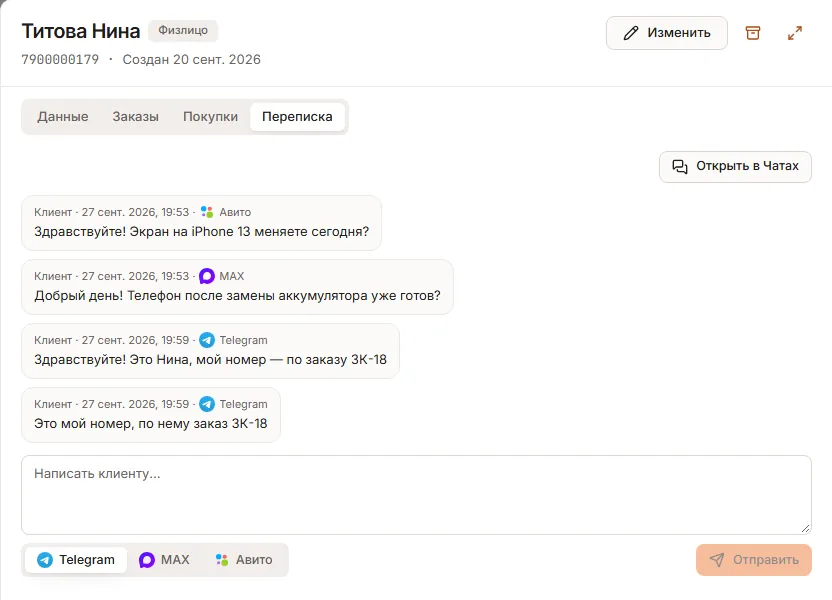Expand the client card to full screen
This screenshot has width=832, height=600.
(794, 33)
